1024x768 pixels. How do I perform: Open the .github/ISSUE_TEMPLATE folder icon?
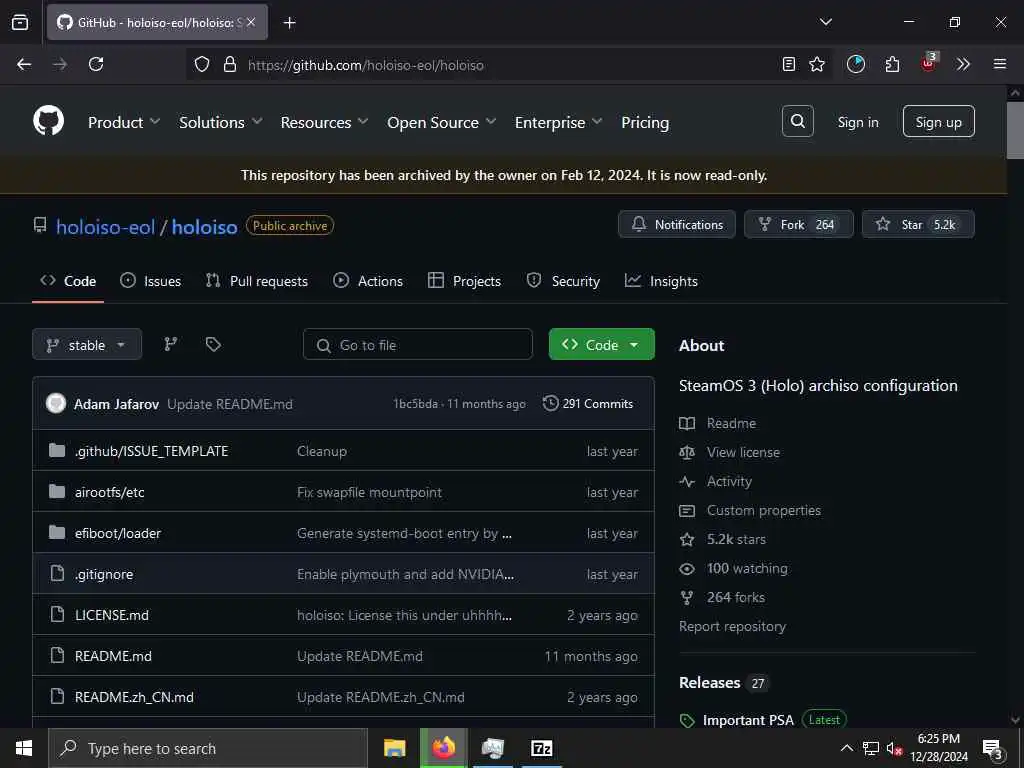point(57,450)
